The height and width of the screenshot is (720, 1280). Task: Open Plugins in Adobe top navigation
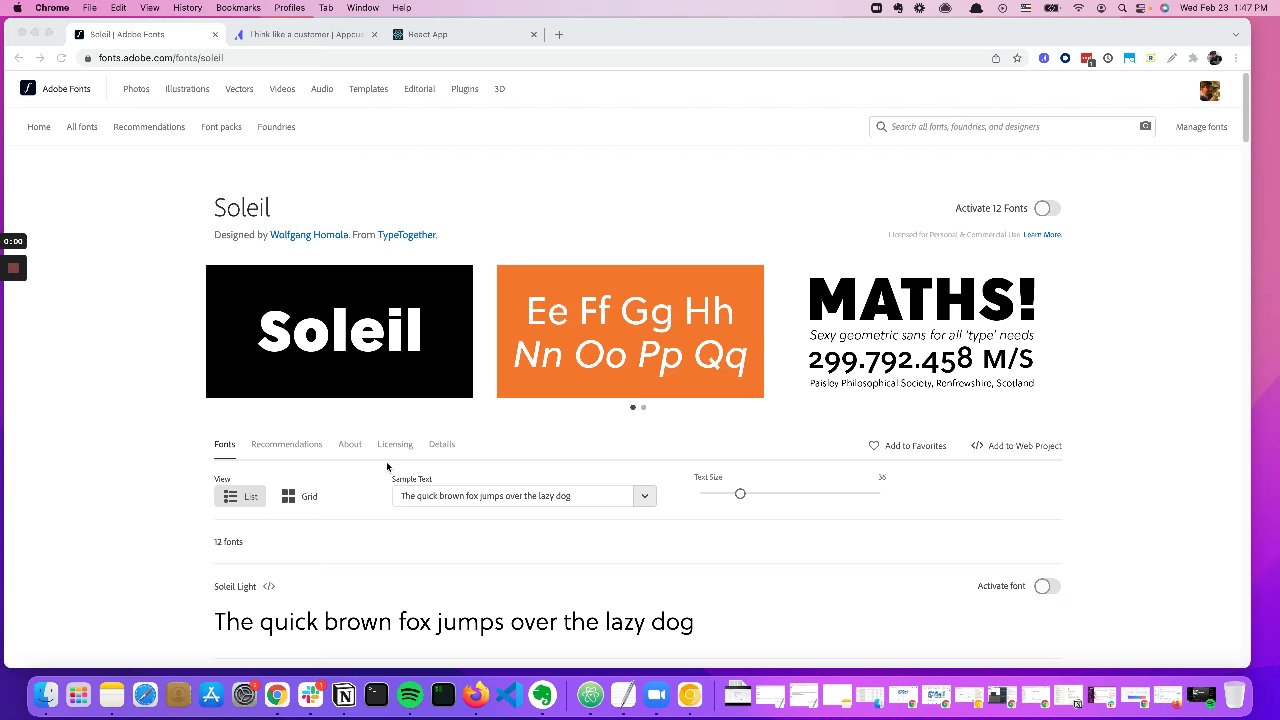(464, 89)
